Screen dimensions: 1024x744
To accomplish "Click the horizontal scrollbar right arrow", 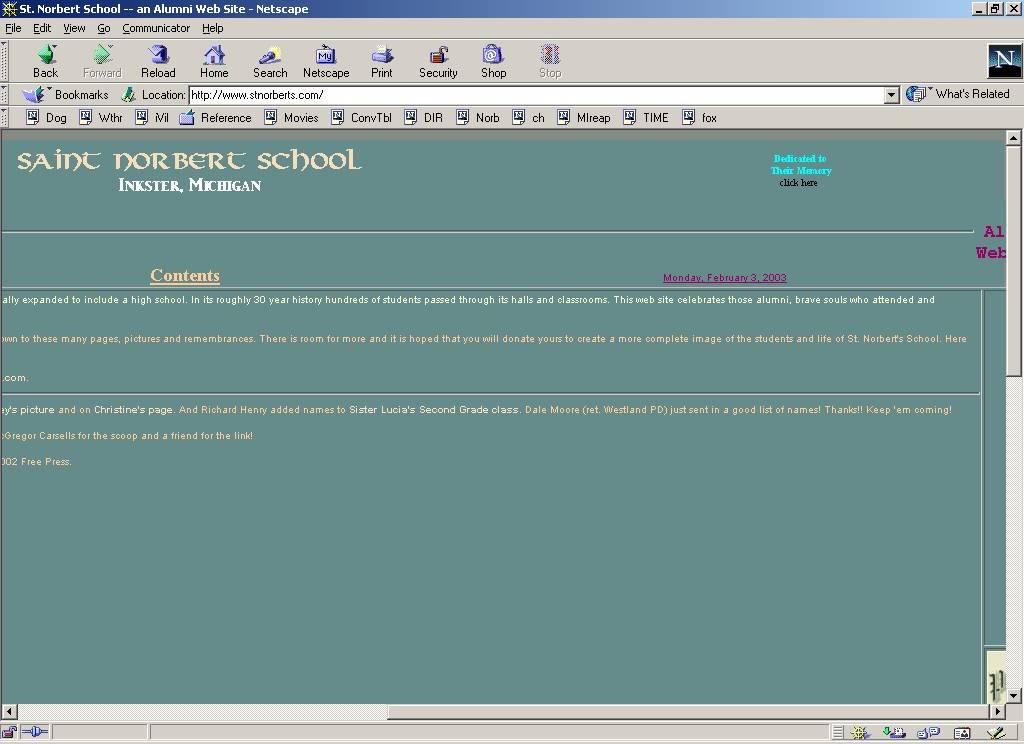I will pyautogui.click(x=997, y=712).
